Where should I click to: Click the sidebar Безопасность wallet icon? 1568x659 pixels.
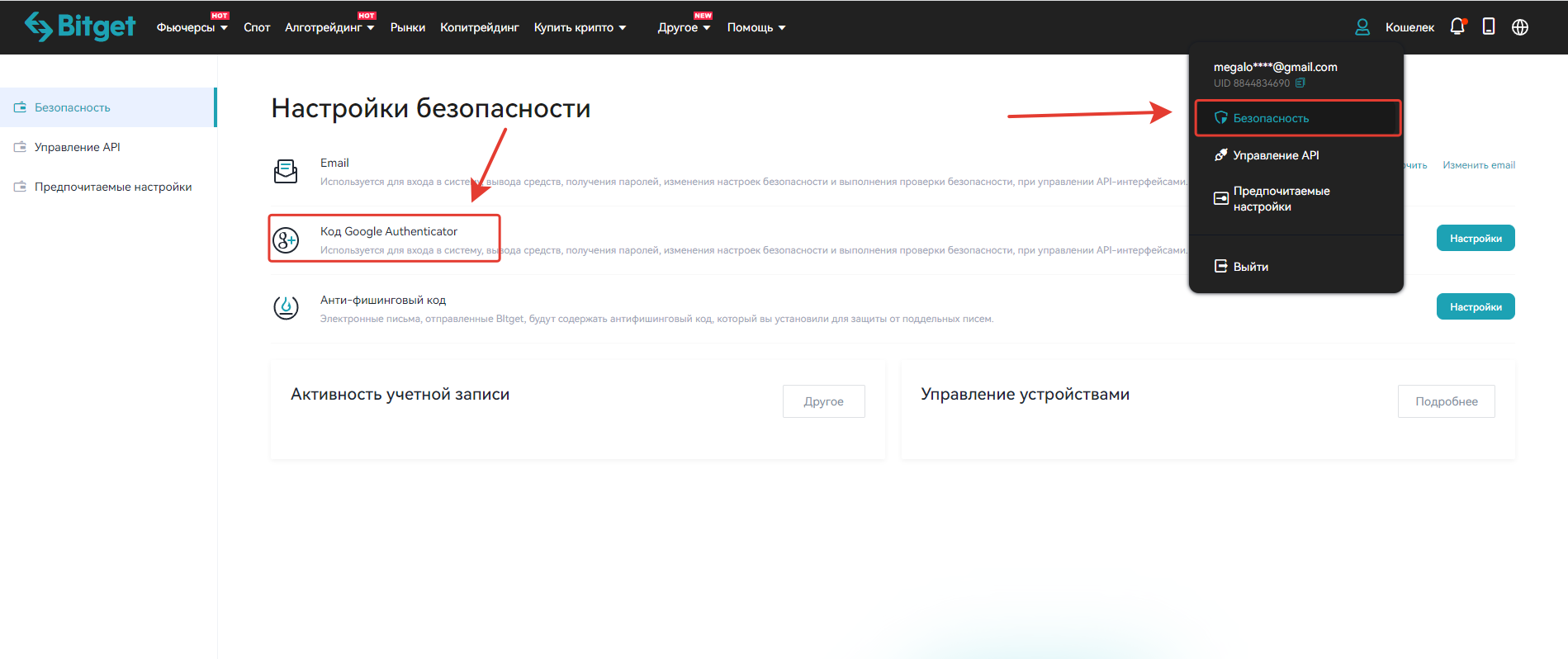click(20, 107)
